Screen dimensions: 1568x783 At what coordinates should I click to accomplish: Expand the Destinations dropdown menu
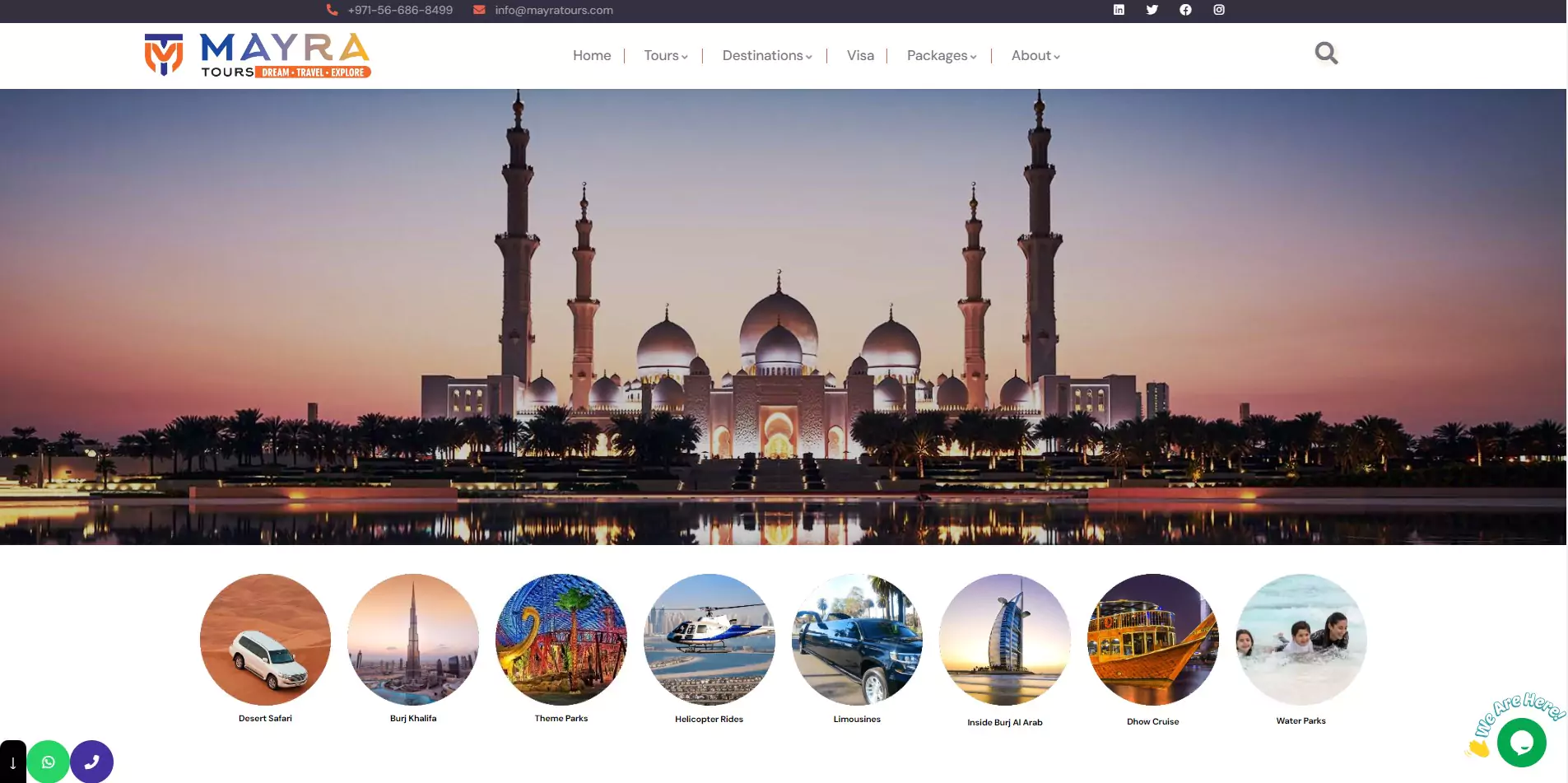(x=766, y=56)
